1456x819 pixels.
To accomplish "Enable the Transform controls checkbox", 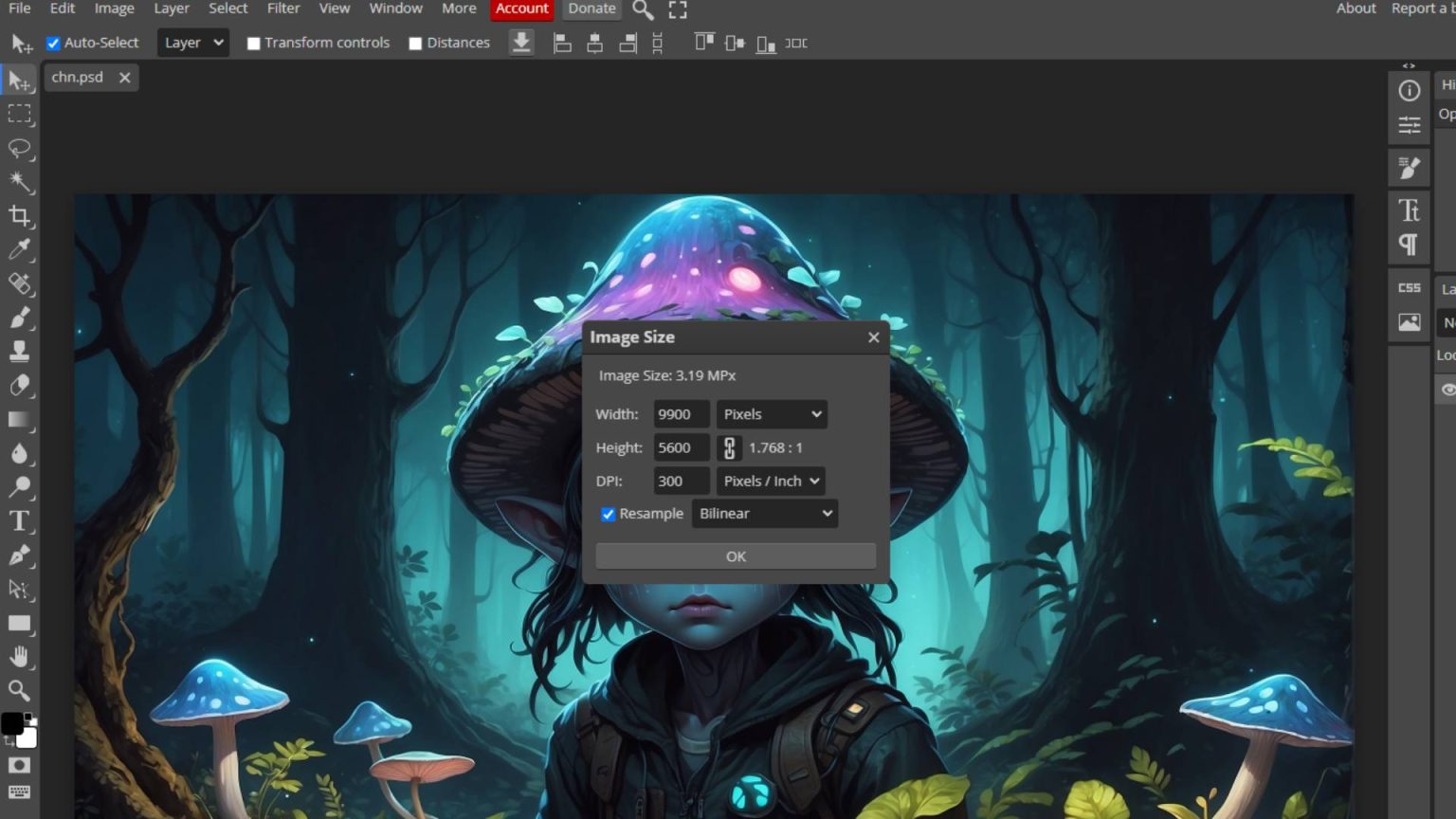I will (253, 44).
